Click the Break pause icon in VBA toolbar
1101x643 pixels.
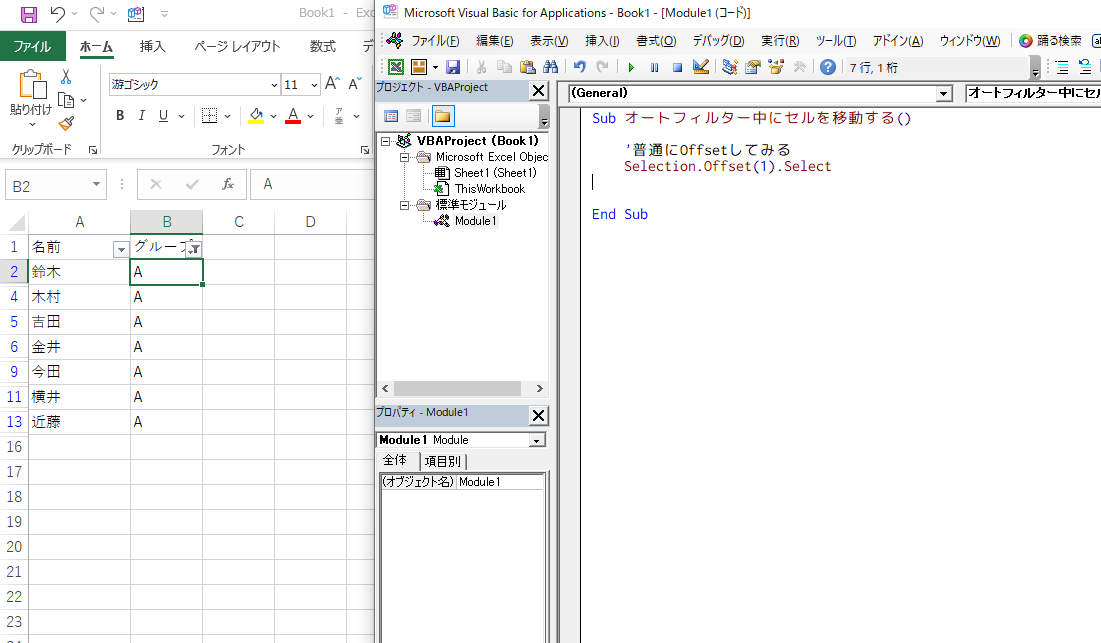[x=654, y=67]
